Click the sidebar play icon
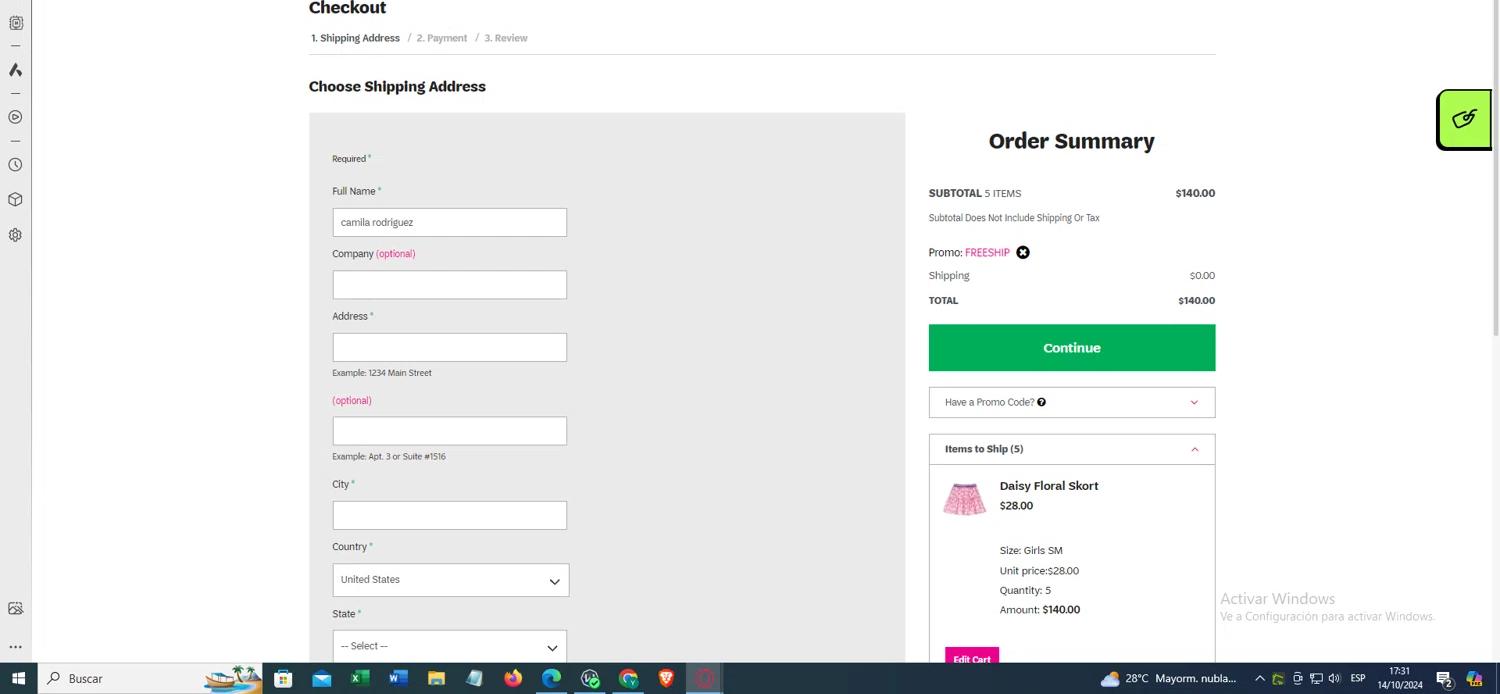 click(x=15, y=117)
